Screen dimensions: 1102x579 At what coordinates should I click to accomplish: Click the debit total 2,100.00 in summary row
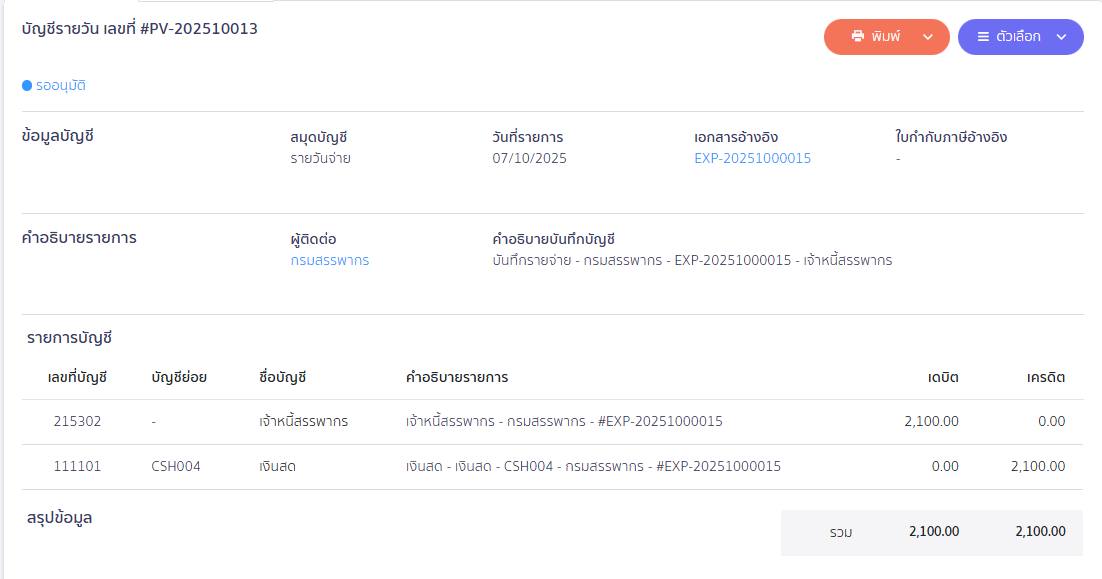[x=932, y=532]
